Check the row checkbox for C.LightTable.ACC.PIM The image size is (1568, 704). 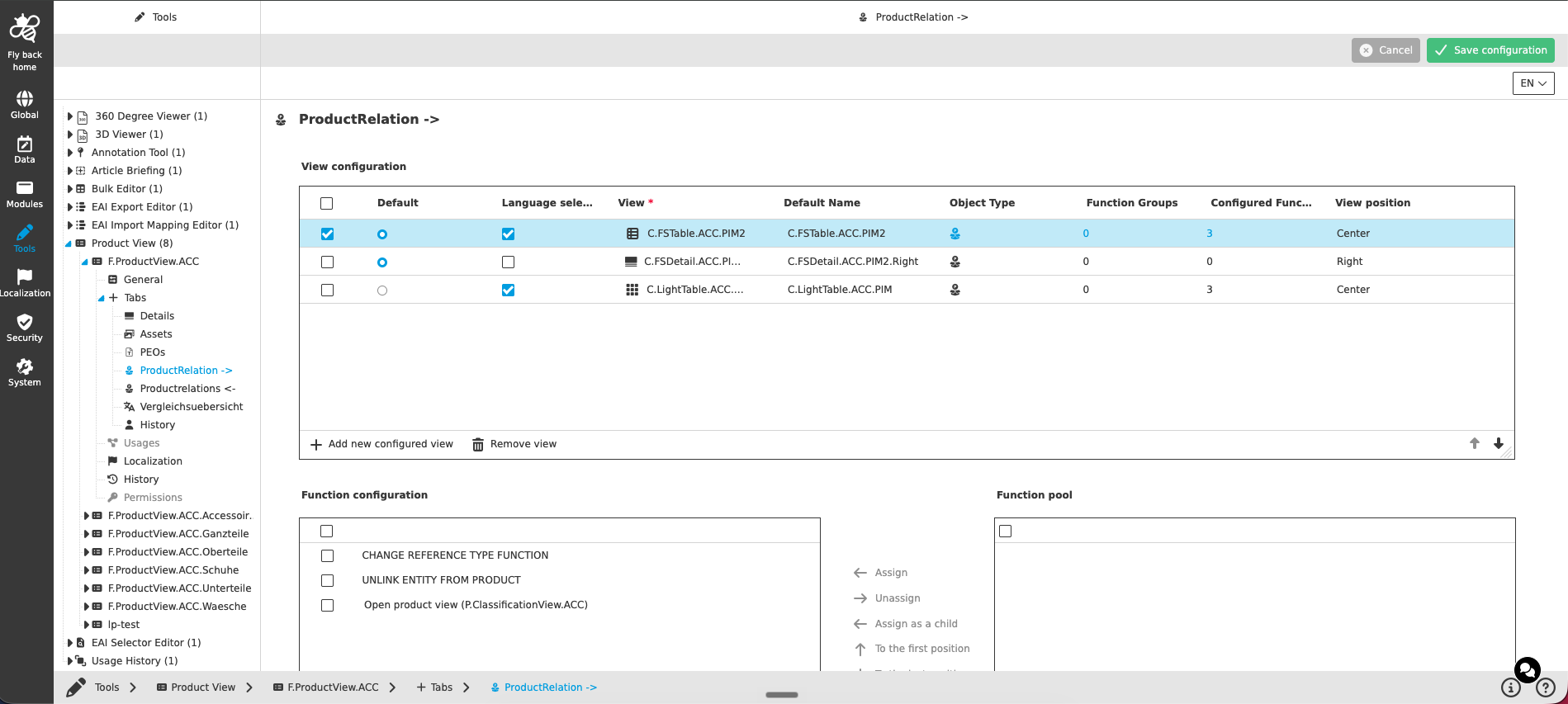(x=328, y=291)
